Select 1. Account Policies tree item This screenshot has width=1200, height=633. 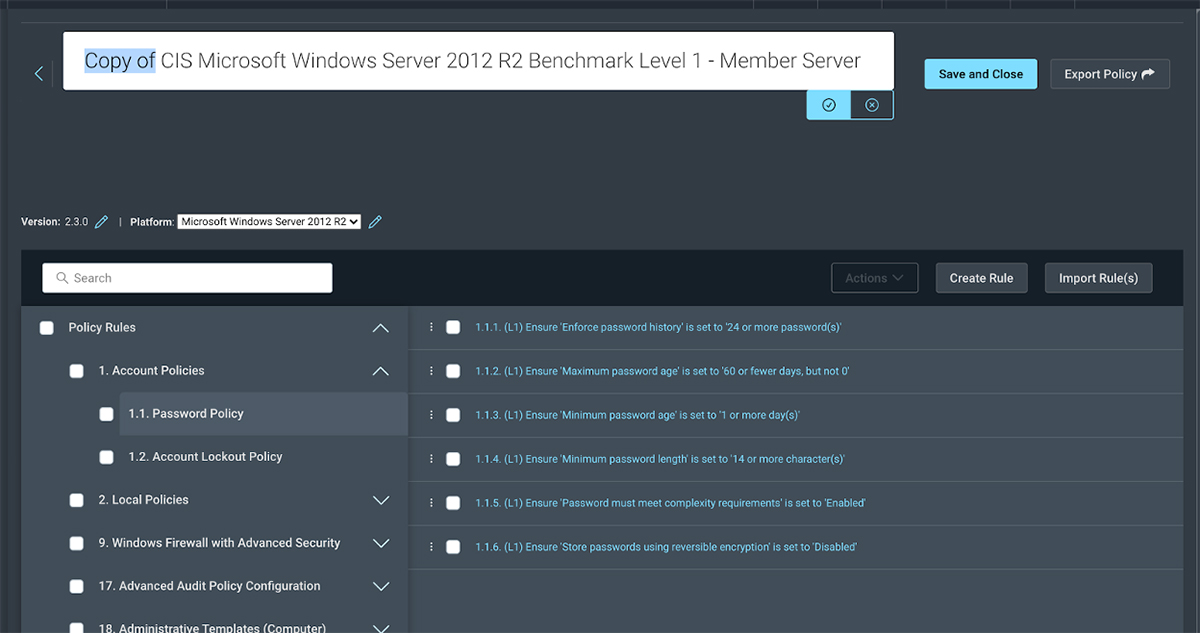151,371
